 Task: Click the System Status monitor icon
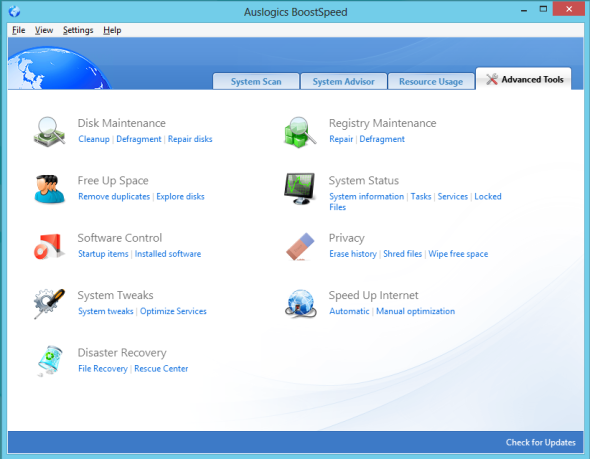click(x=300, y=189)
